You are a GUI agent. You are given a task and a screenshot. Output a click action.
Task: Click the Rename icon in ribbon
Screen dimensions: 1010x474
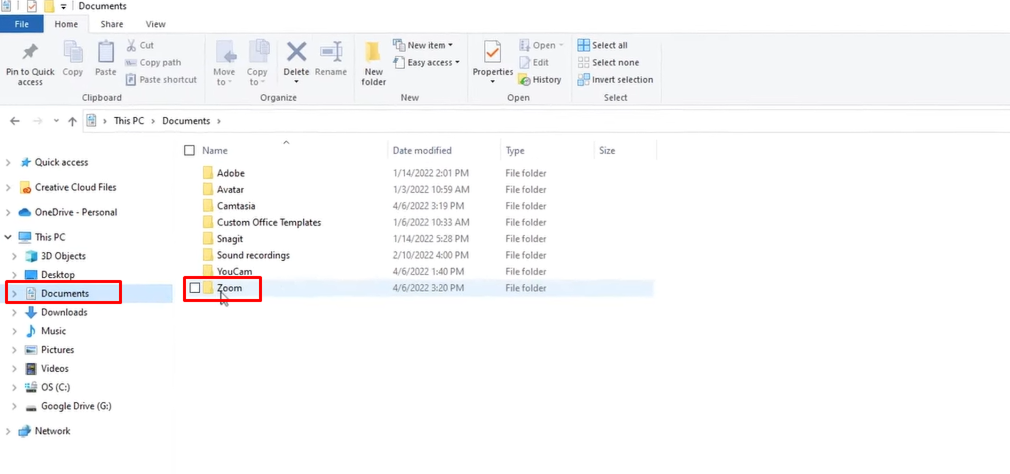[331, 54]
